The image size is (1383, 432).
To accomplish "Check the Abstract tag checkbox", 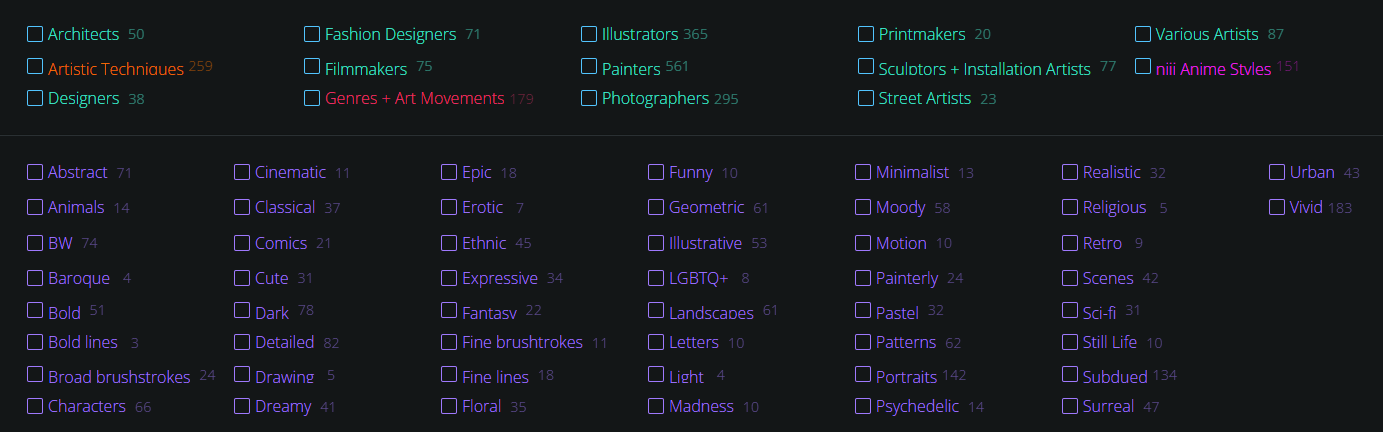I will click(35, 172).
